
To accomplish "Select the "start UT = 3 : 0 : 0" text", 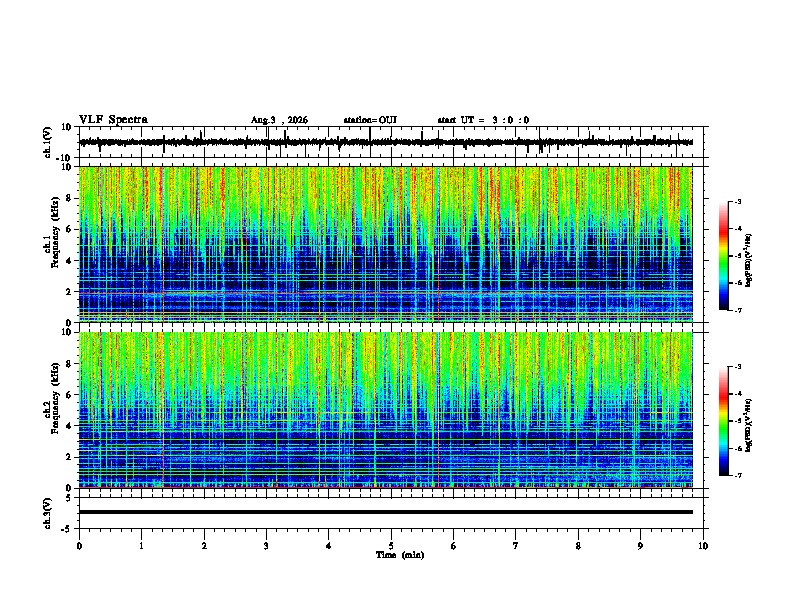I will tap(483, 120).
